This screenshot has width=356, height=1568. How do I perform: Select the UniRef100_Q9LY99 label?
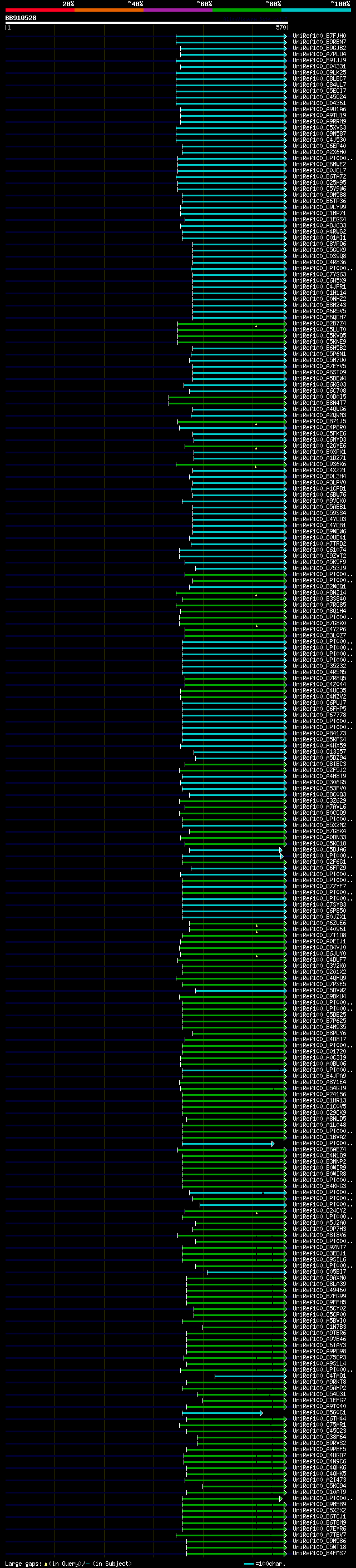[x=319, y=207]
